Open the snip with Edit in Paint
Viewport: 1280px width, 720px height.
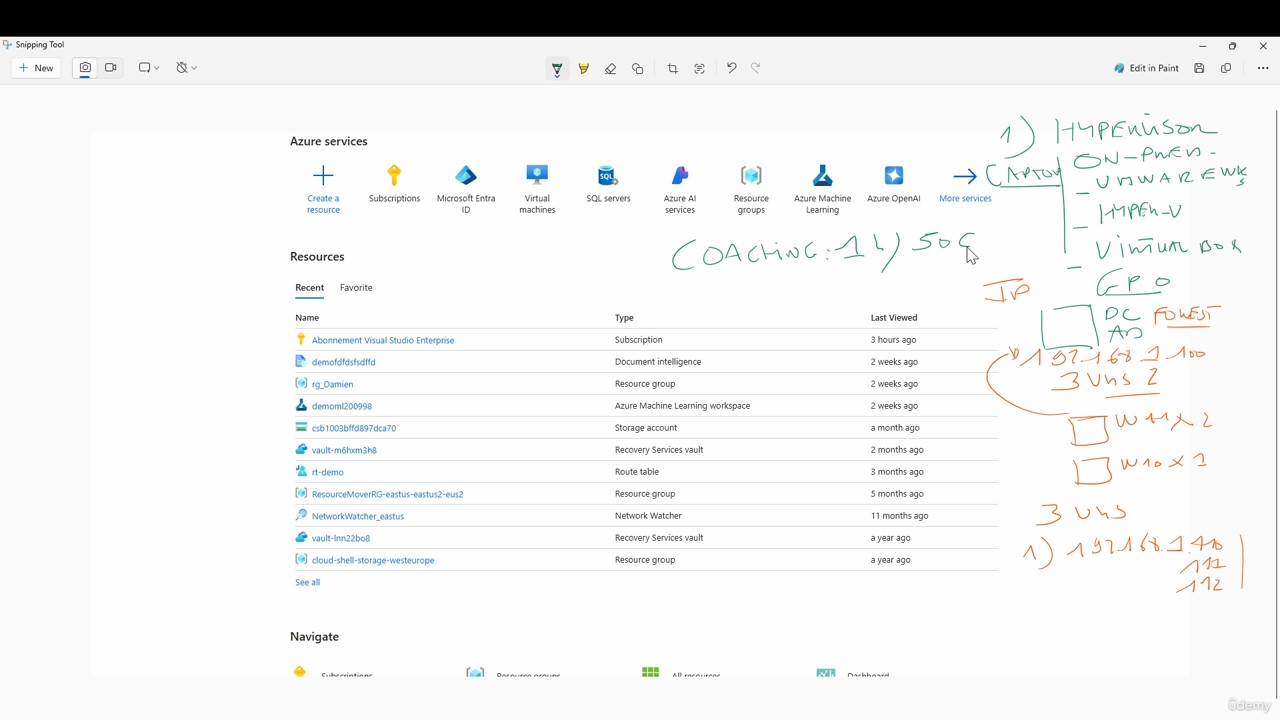pos(1146,68)
